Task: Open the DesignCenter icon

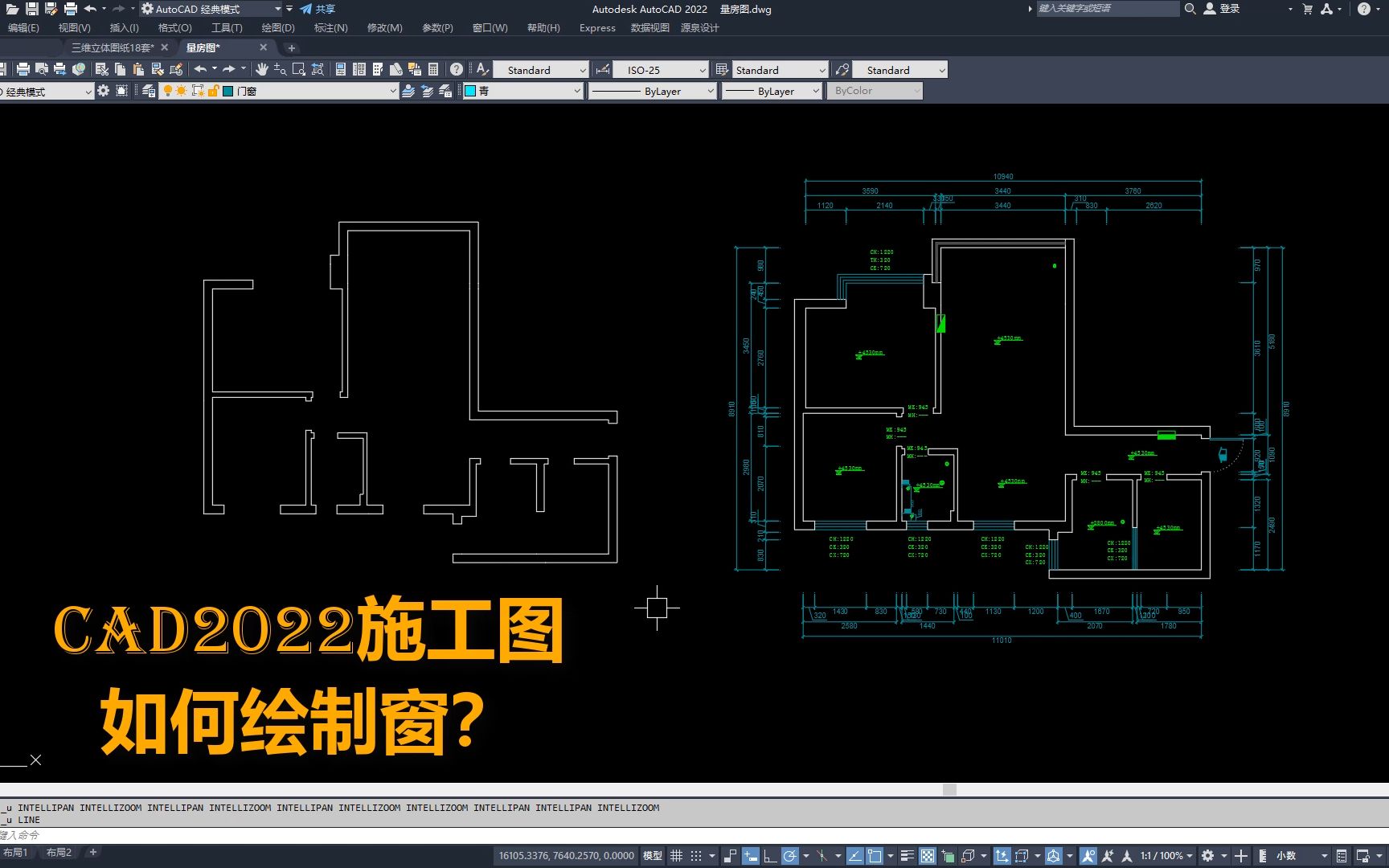Action: pyautogui.click(x=359, y=69)
